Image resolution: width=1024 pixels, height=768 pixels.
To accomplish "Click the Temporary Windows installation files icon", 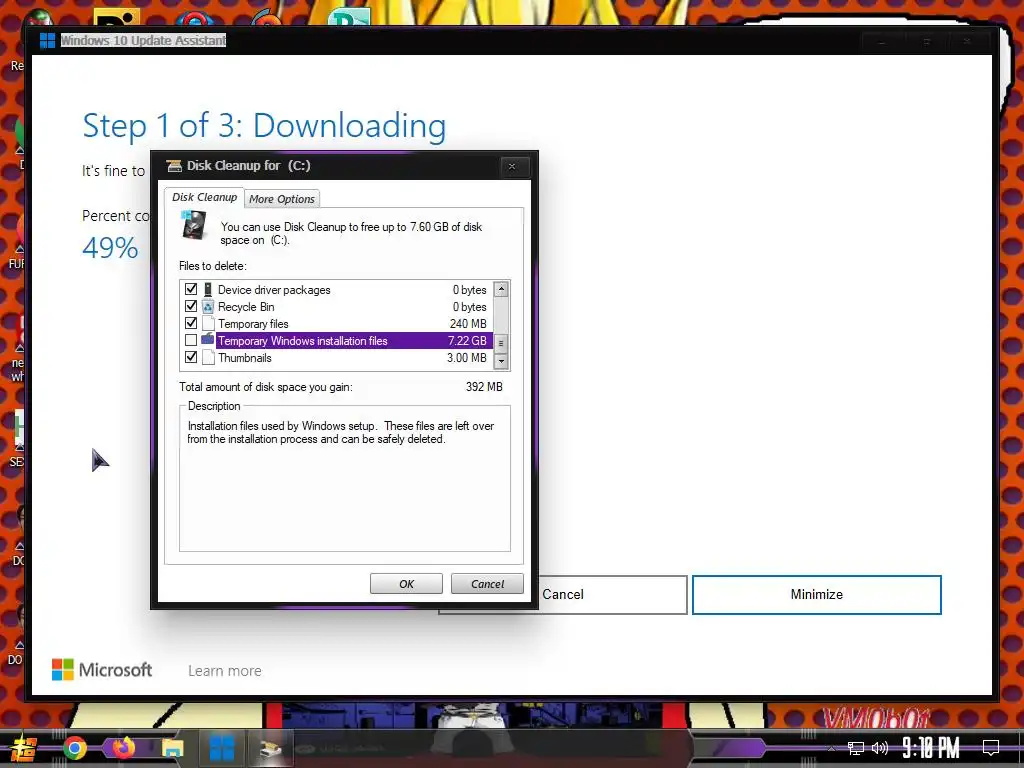I will (208, 340).
